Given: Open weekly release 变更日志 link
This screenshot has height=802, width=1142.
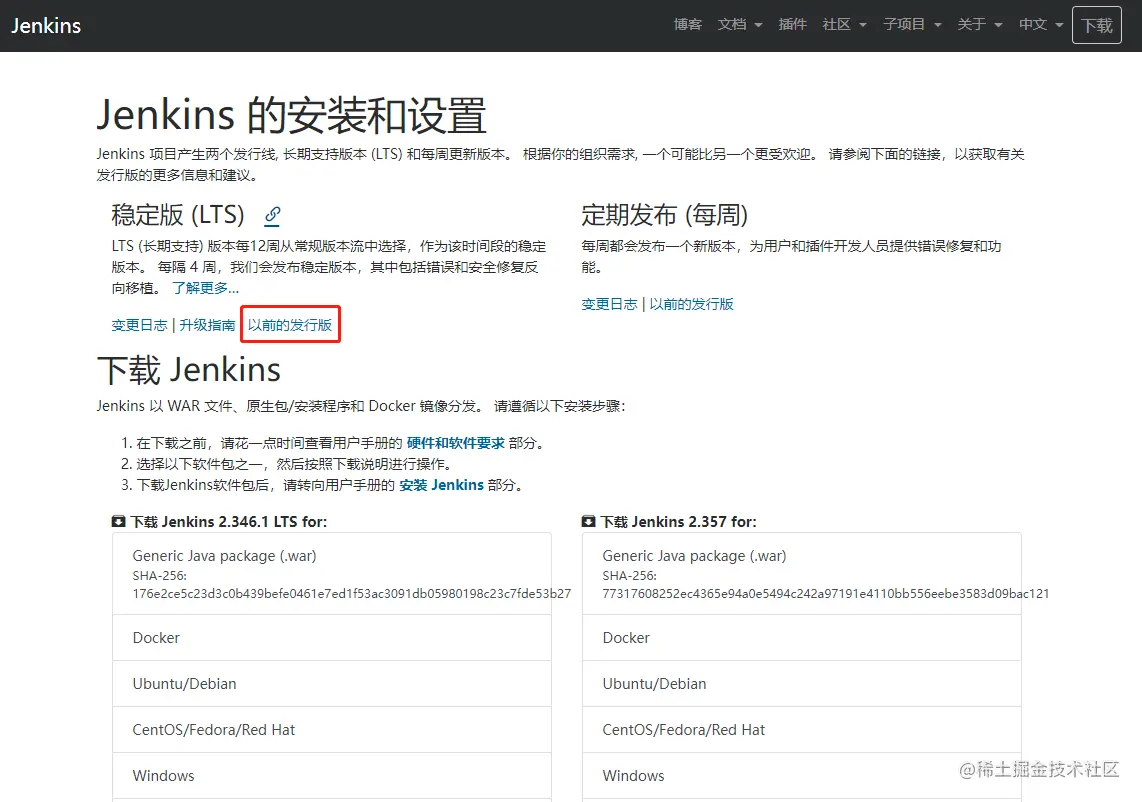Looking at the screenshot, I should (x=609, y=304).
